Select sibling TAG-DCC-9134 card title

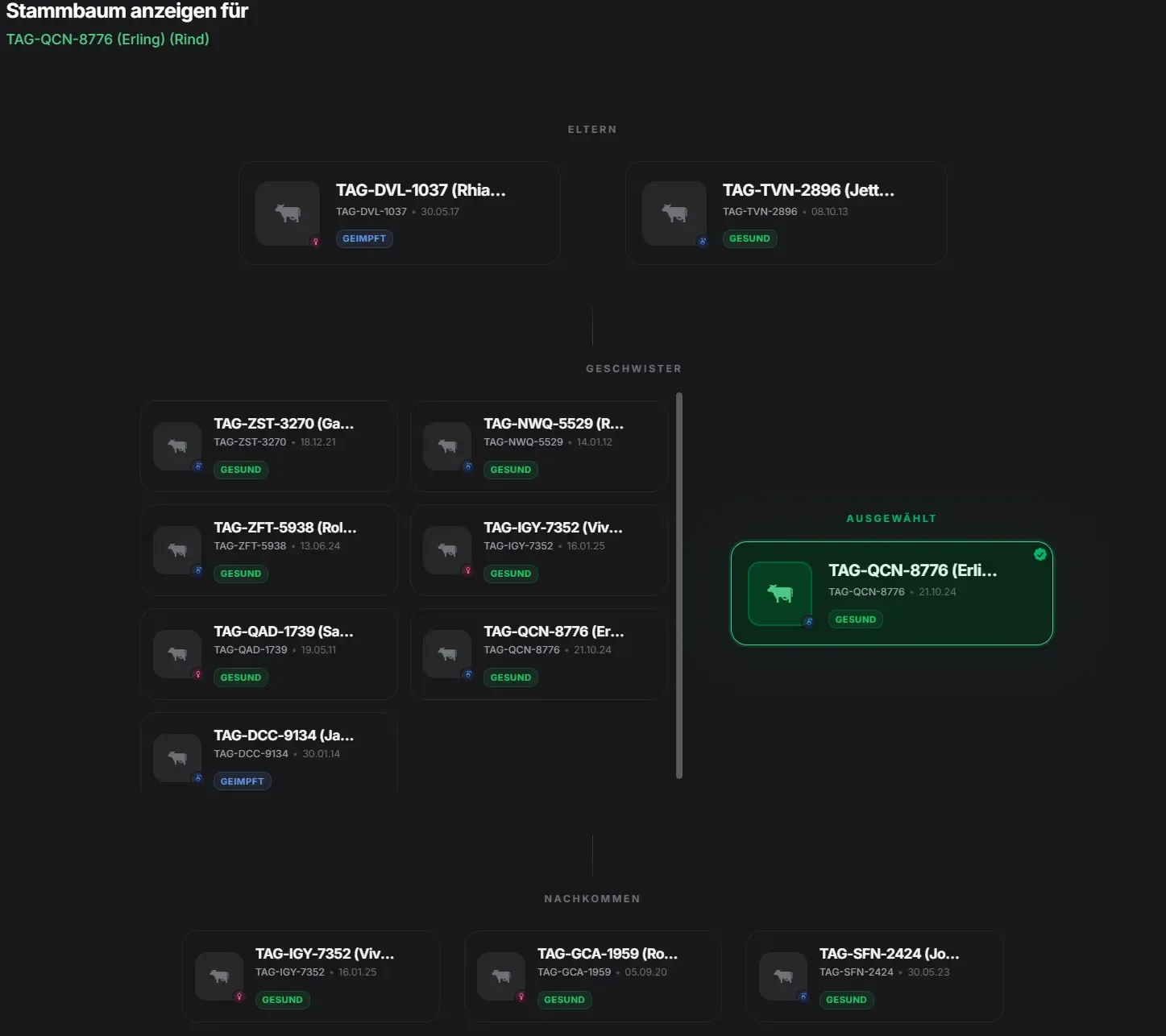pyautogui.click(x=284, y=736)
